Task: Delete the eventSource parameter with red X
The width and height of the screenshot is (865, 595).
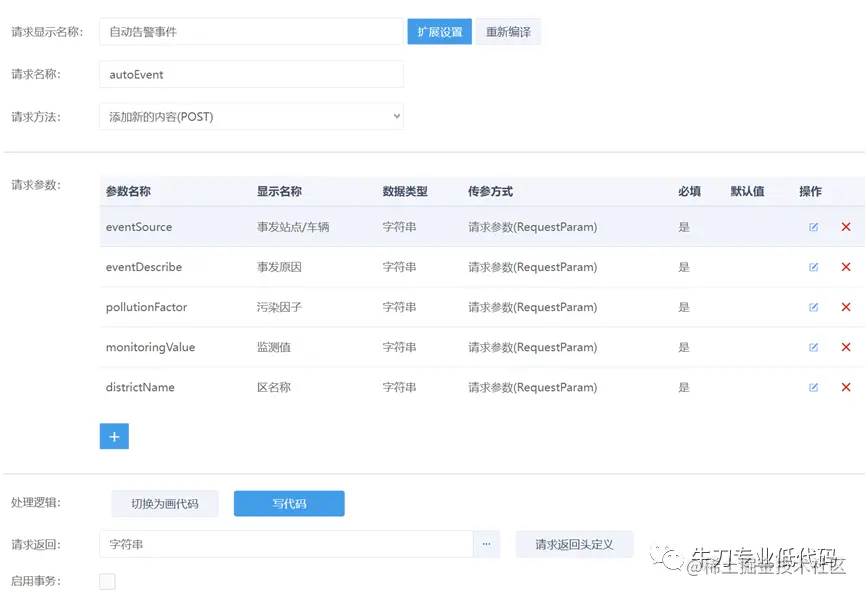Action: click(846, 227)
